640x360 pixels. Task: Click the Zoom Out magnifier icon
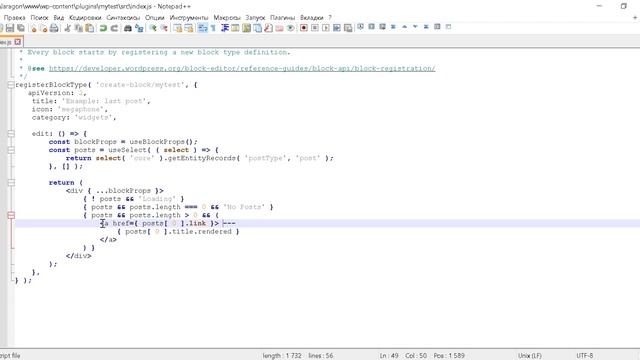[164, 28]
